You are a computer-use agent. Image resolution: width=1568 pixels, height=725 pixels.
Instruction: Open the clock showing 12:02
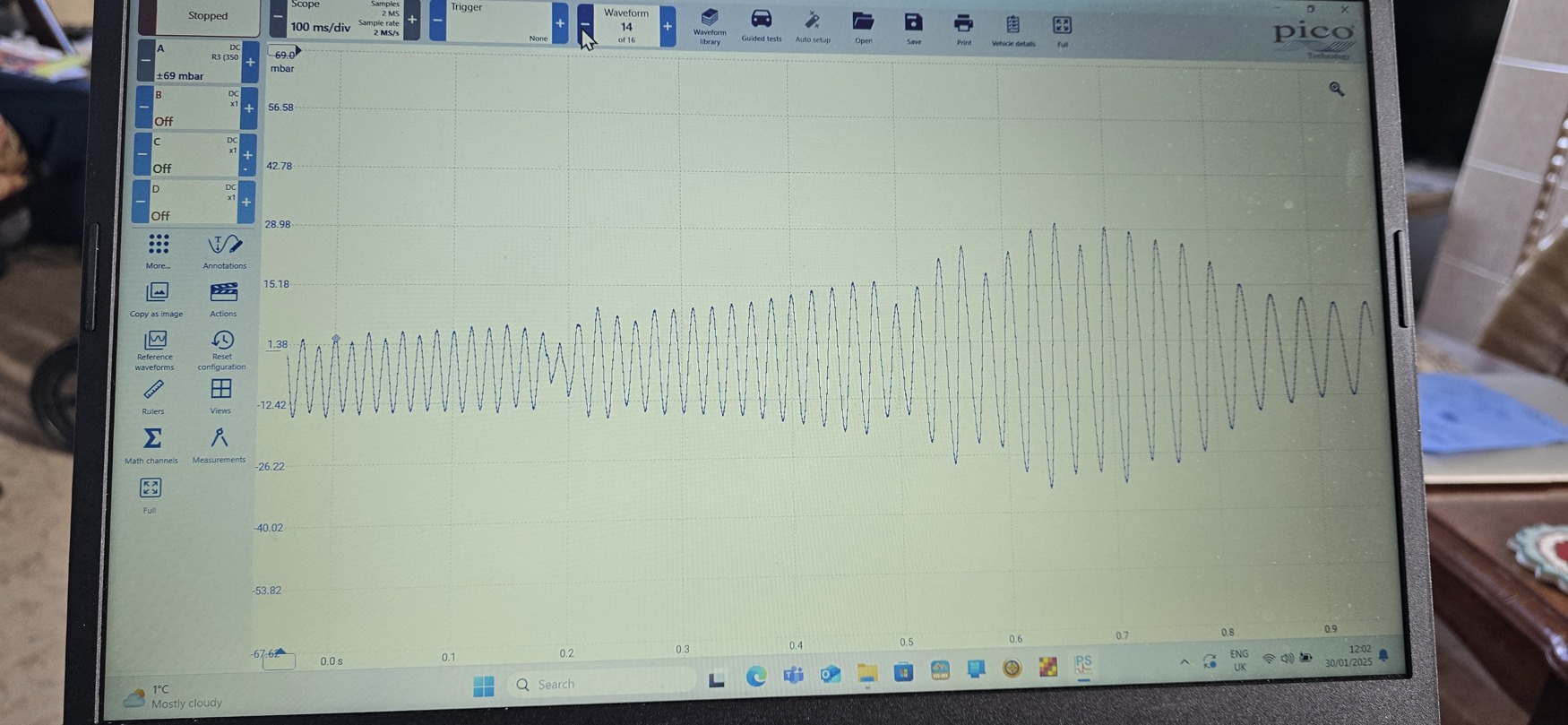pos(1349,655)
